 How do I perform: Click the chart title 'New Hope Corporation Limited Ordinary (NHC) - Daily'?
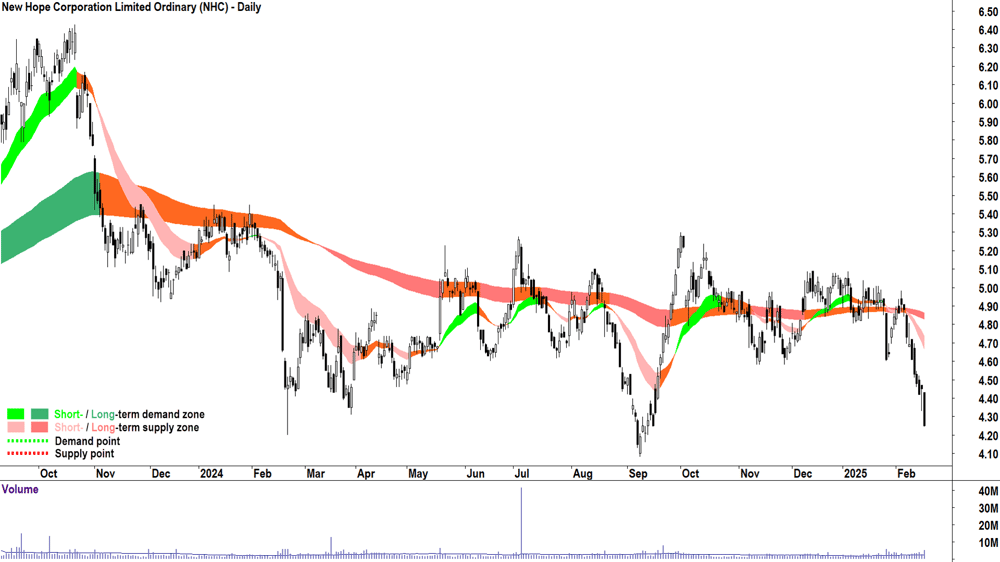click(x=131, y=8)
